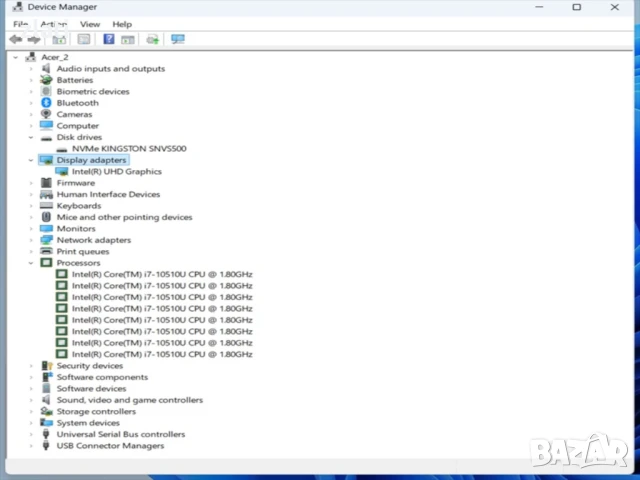Viewport: 640px width, 480px height.
Task: Click the NVMe KINGSTON disk drive icon
Action: point(62,149)
